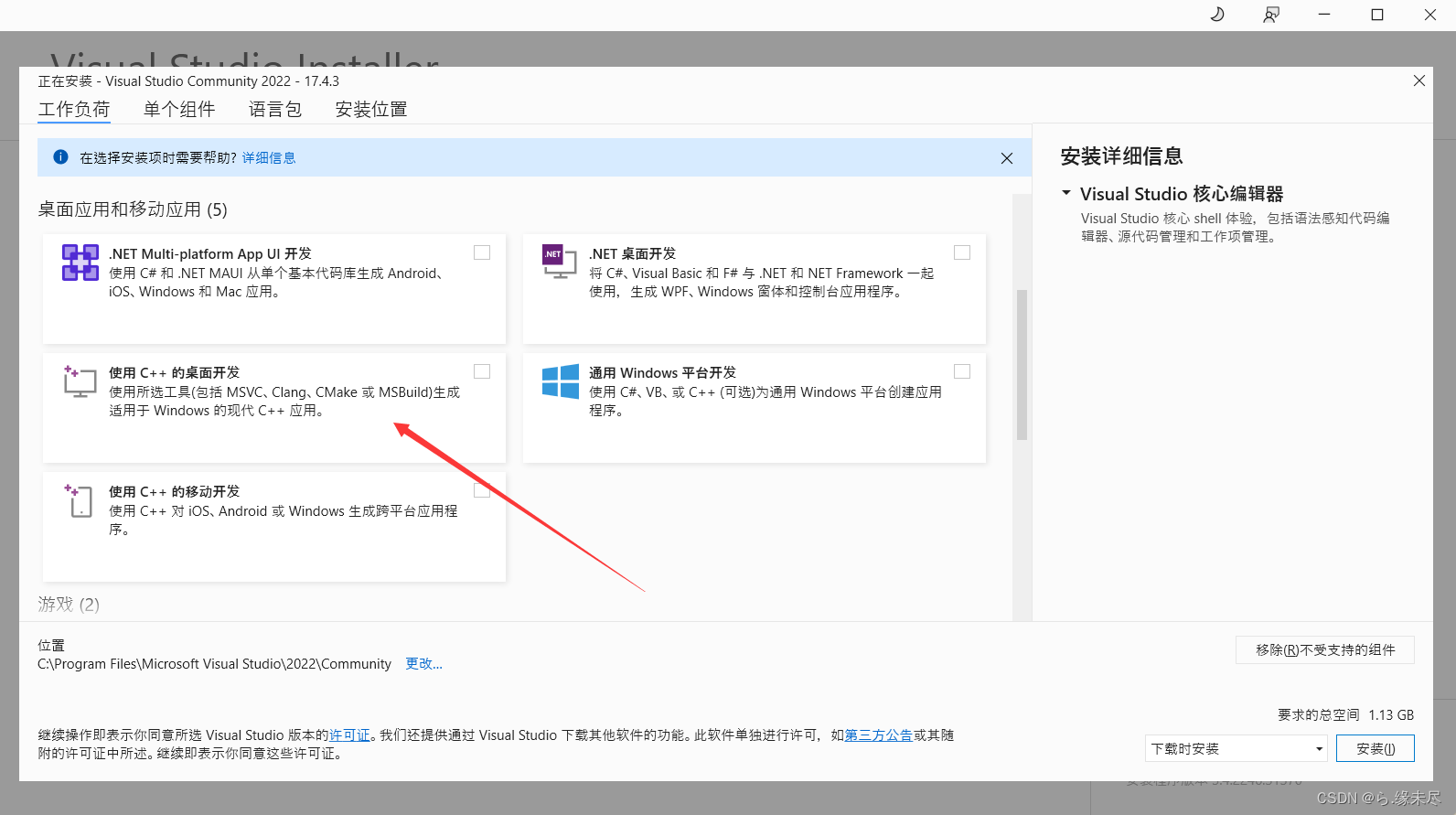Viewport: 1456px width, 815px height.
Task: Click the 使用 C++ 的移动开发 workload title
Action: pyautogui.click(x=174, y=491)
